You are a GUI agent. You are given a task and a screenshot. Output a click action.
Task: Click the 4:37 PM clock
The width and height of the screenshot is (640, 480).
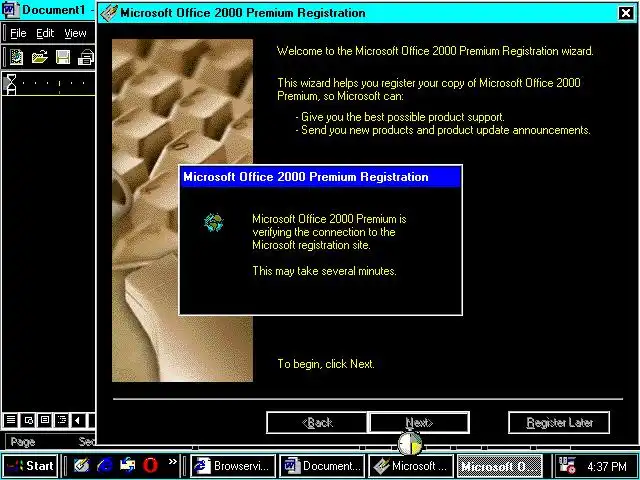(x=607, y=466)
